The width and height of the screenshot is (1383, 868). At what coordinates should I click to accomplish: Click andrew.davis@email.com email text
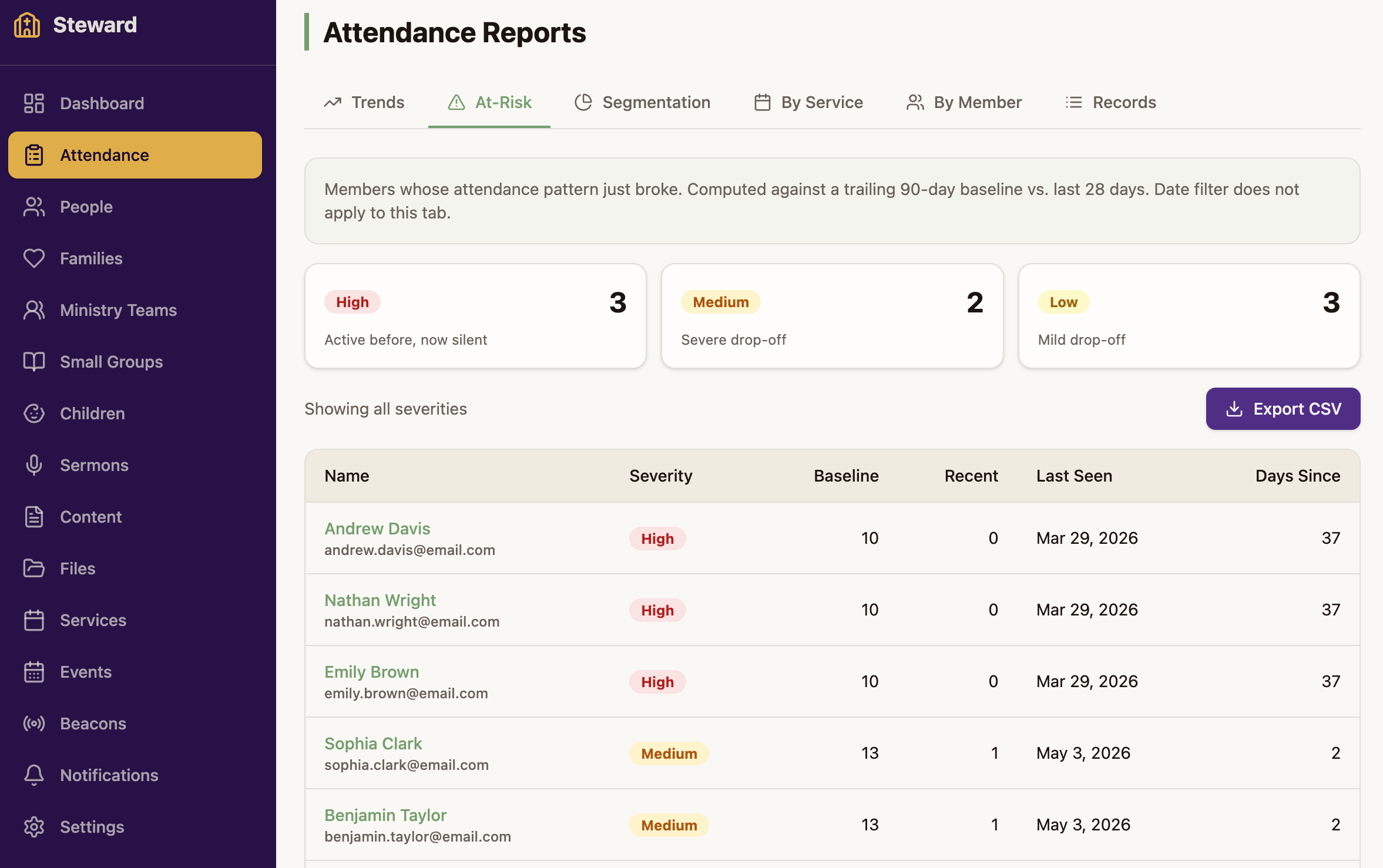pos(409,550)
